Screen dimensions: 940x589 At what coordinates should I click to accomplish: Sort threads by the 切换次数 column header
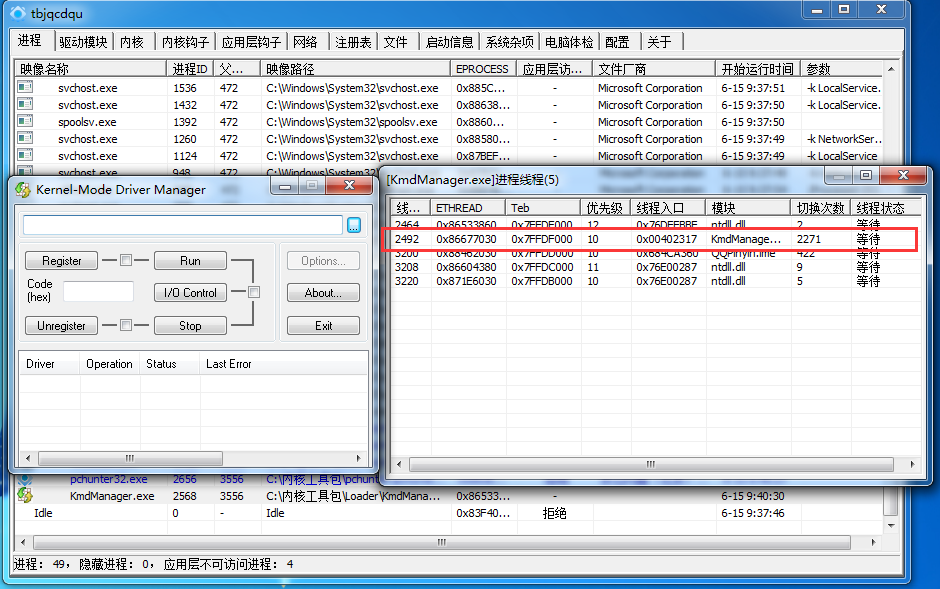(820, 208)
